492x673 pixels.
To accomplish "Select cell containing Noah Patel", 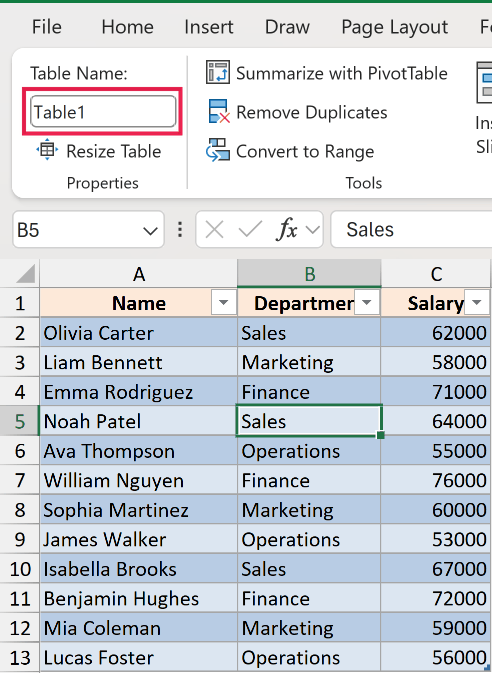I will pos(138,421).
